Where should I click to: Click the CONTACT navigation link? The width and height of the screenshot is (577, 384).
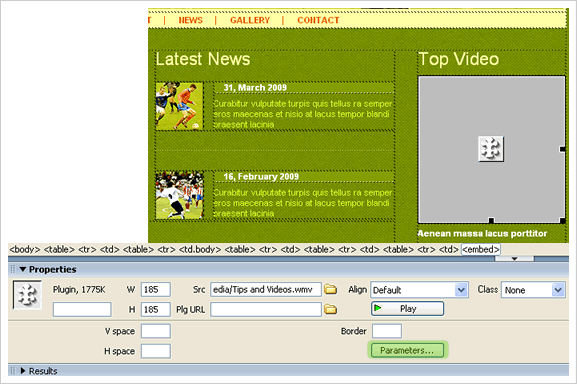(318, 20)
